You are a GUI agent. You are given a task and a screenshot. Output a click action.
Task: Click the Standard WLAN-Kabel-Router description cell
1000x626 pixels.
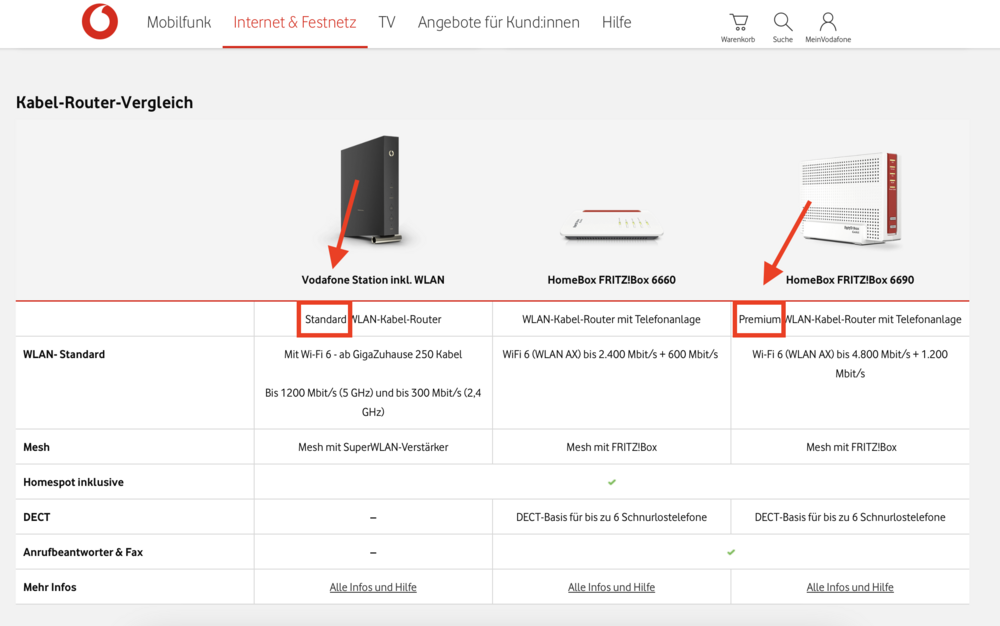tap(373, 319)
